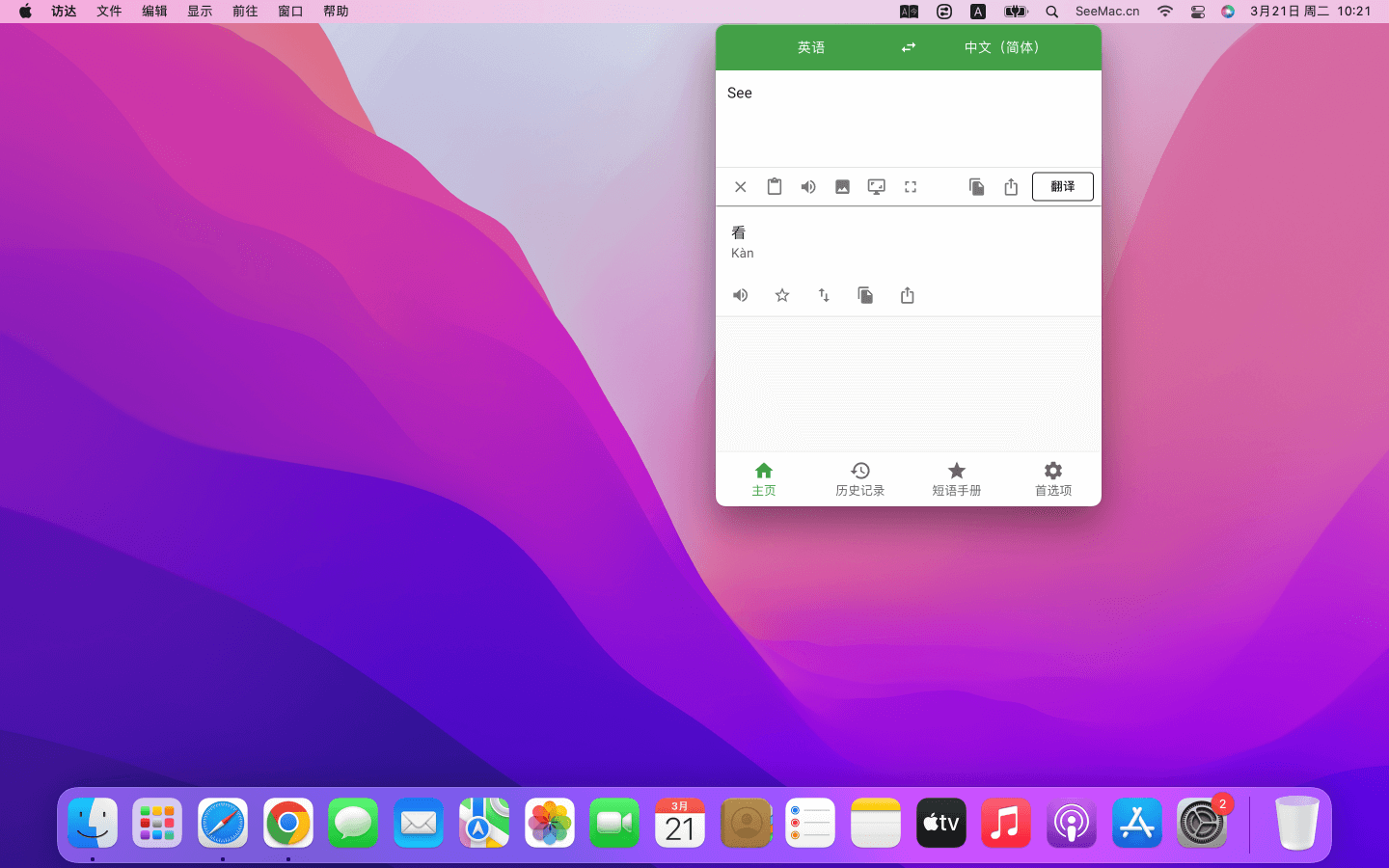Copy the translated result 看

[865, 295]
